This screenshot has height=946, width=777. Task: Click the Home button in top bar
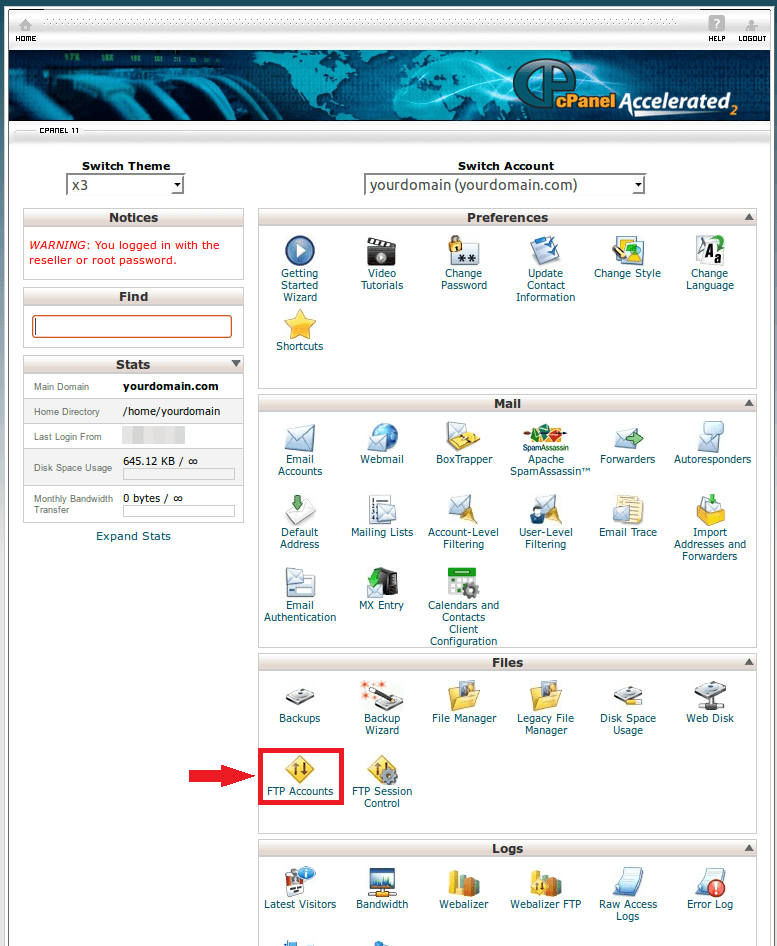click(26, 29)
